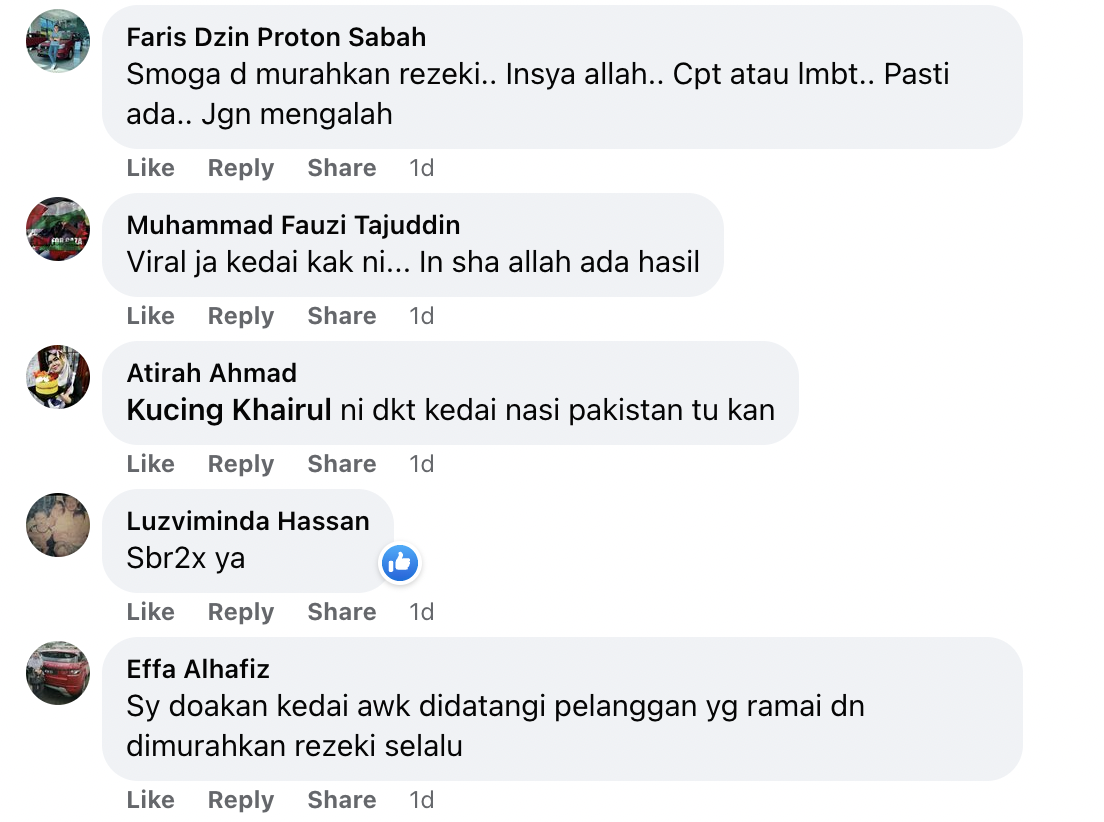Click the Muhammad Fauzi Tajuddin name link
The height and width of the screenshot is (822, 1104).
(x=293, y=225)
